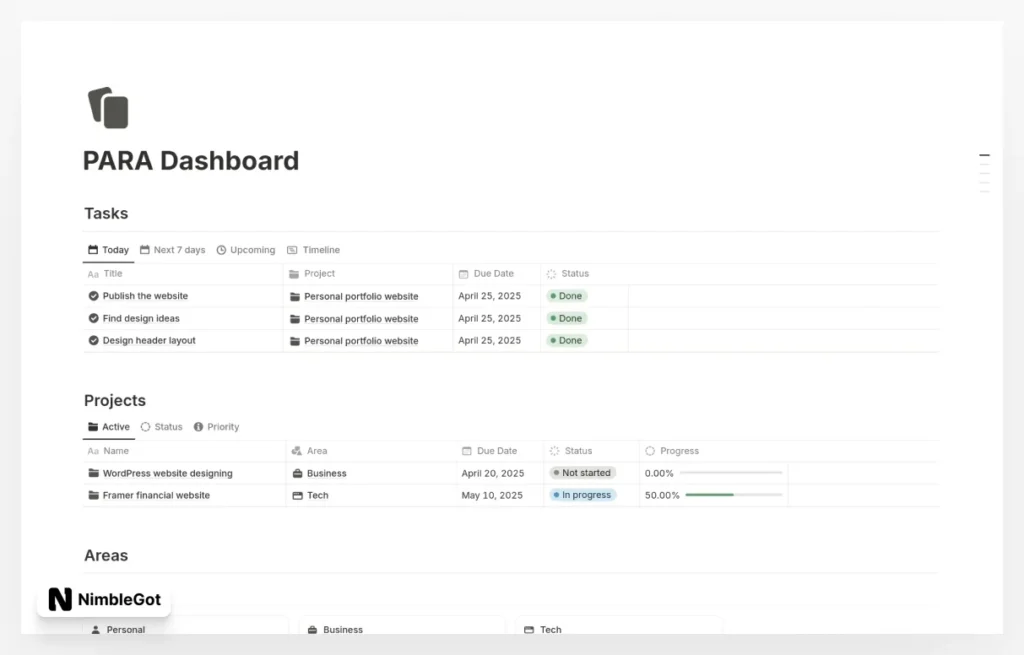Click the clock icon beside Upcoming
The image size is (1024, 655).
tap(221, 250)
